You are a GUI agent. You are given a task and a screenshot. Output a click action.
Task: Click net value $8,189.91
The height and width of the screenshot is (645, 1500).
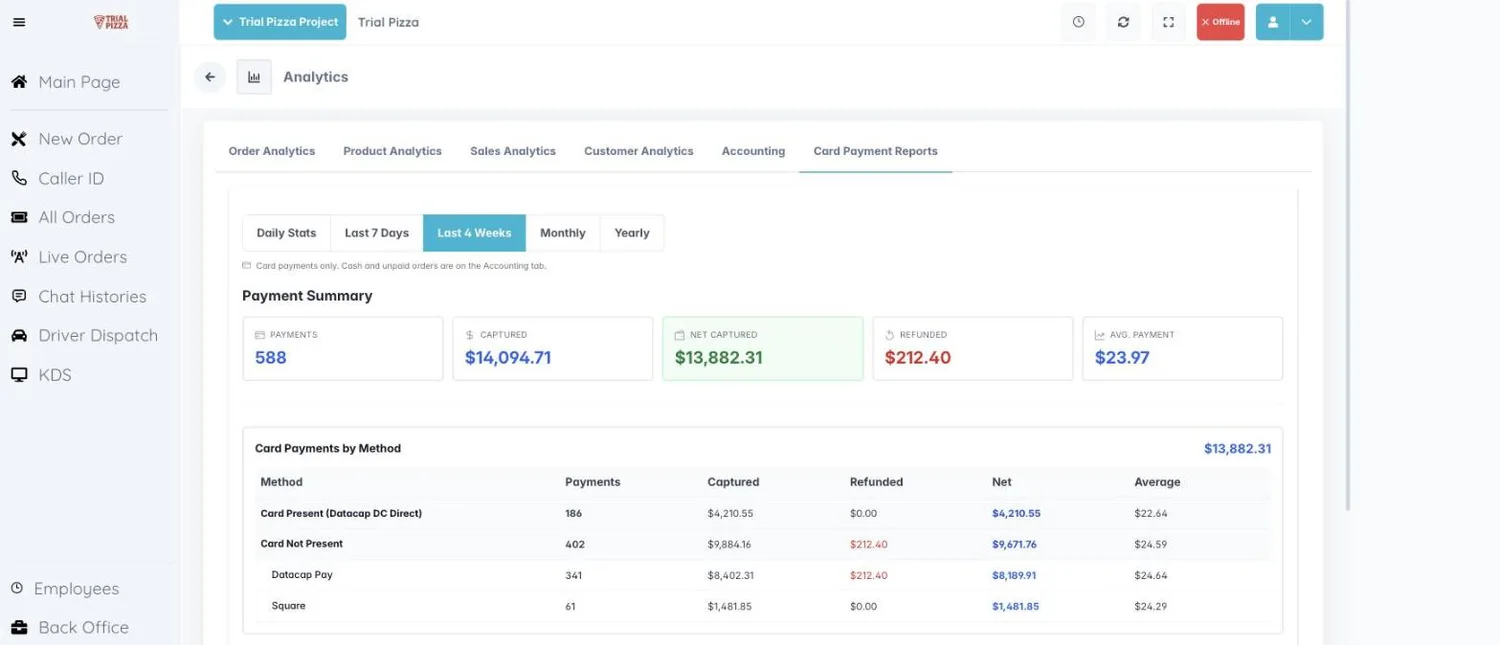1014,576
